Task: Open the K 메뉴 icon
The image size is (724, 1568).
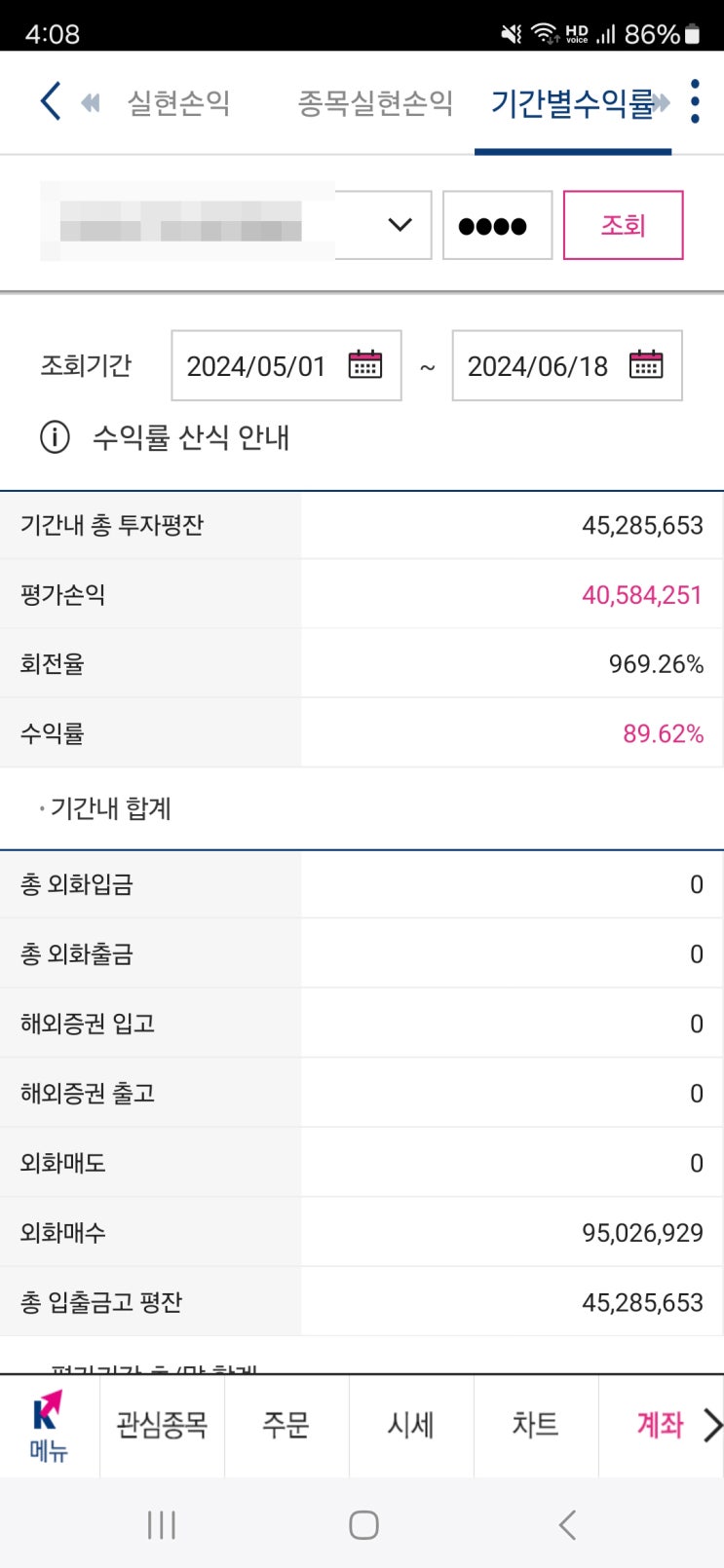Action: (x=49, y=1426)
